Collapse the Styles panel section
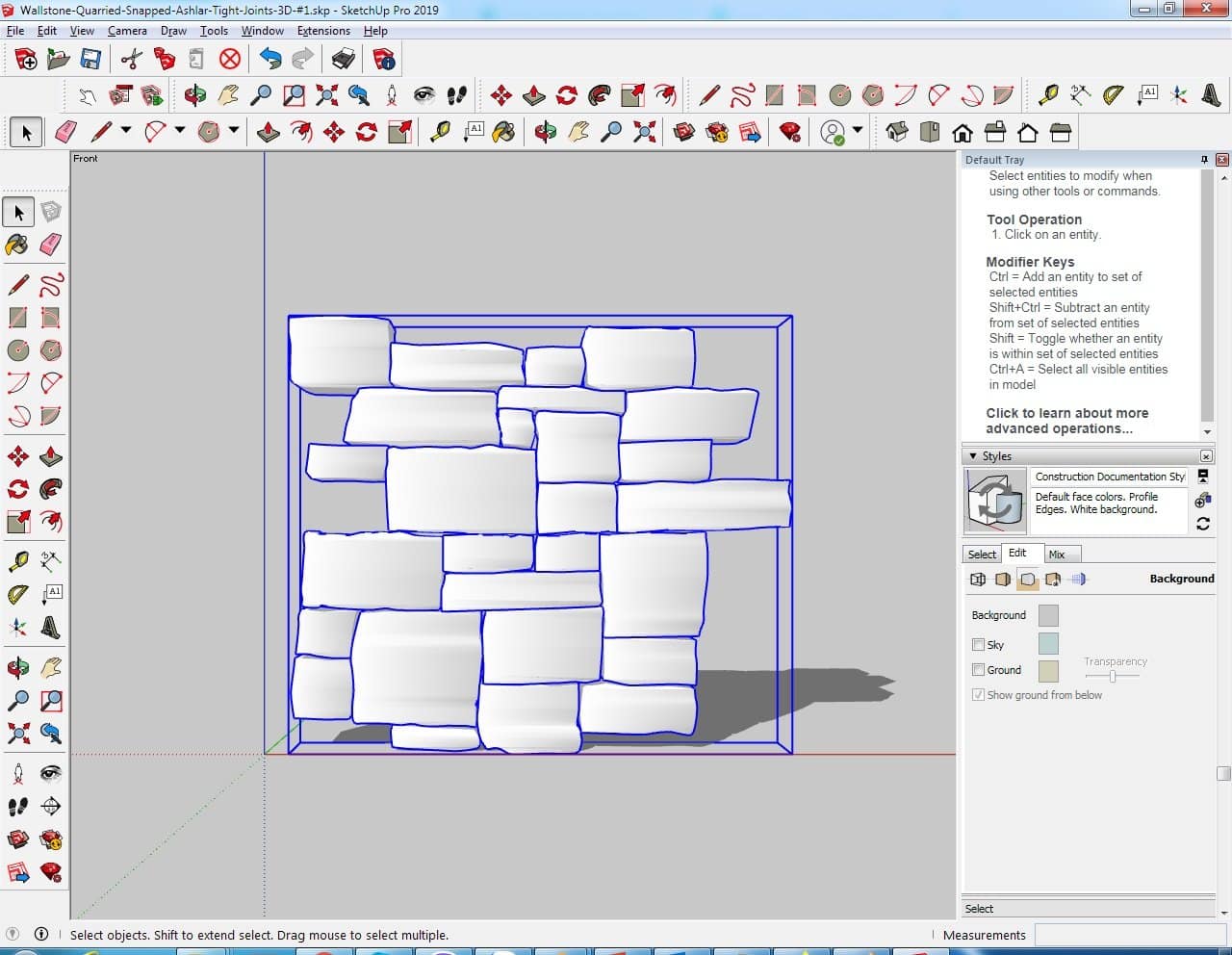 (x=973, y=456)
